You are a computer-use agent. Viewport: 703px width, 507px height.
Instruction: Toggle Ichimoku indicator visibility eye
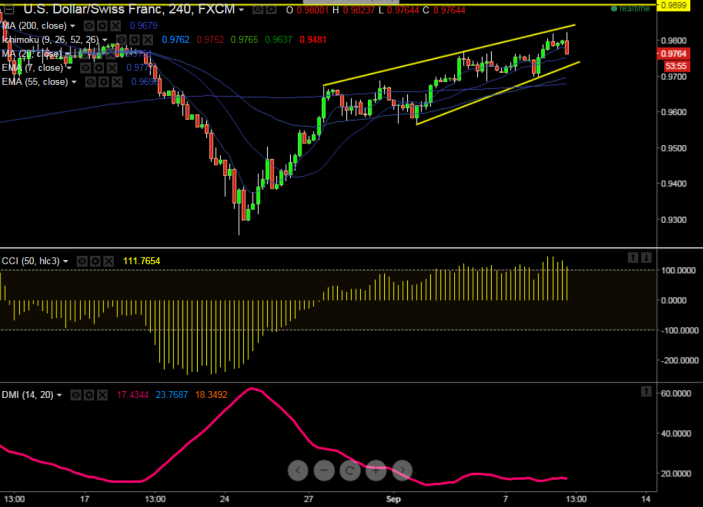121,39
